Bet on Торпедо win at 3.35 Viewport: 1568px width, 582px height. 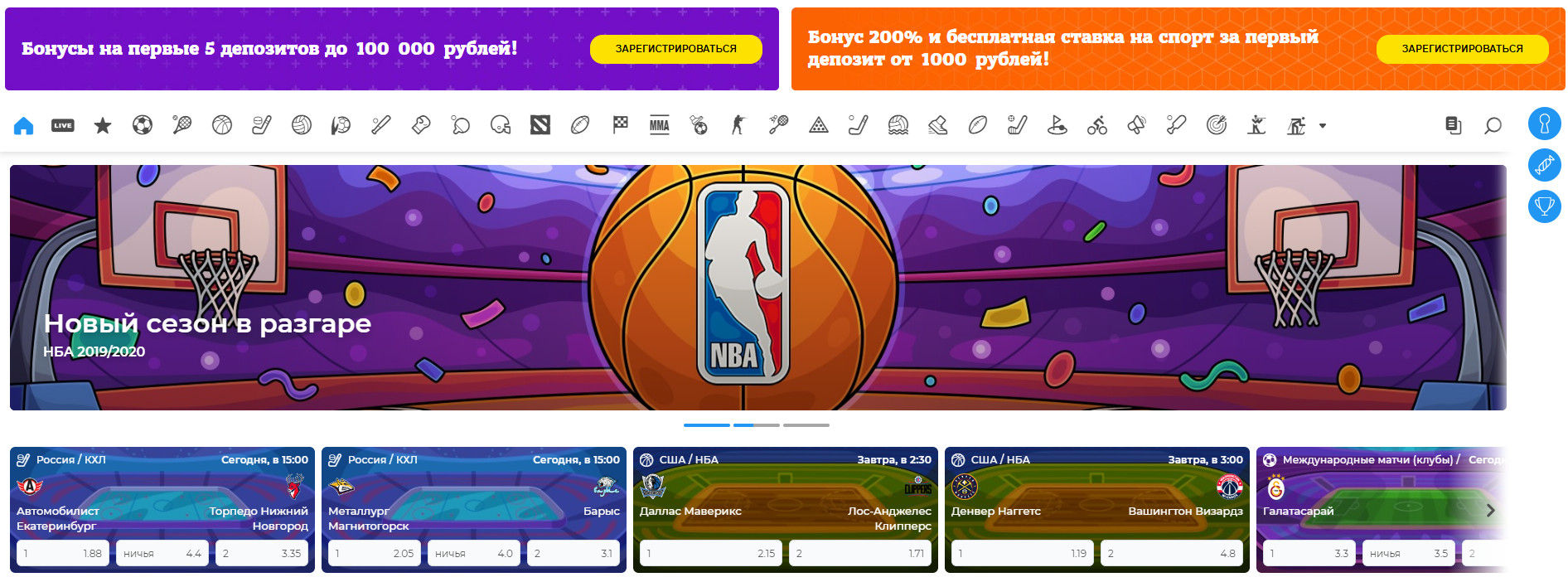(x=262, y=553)
